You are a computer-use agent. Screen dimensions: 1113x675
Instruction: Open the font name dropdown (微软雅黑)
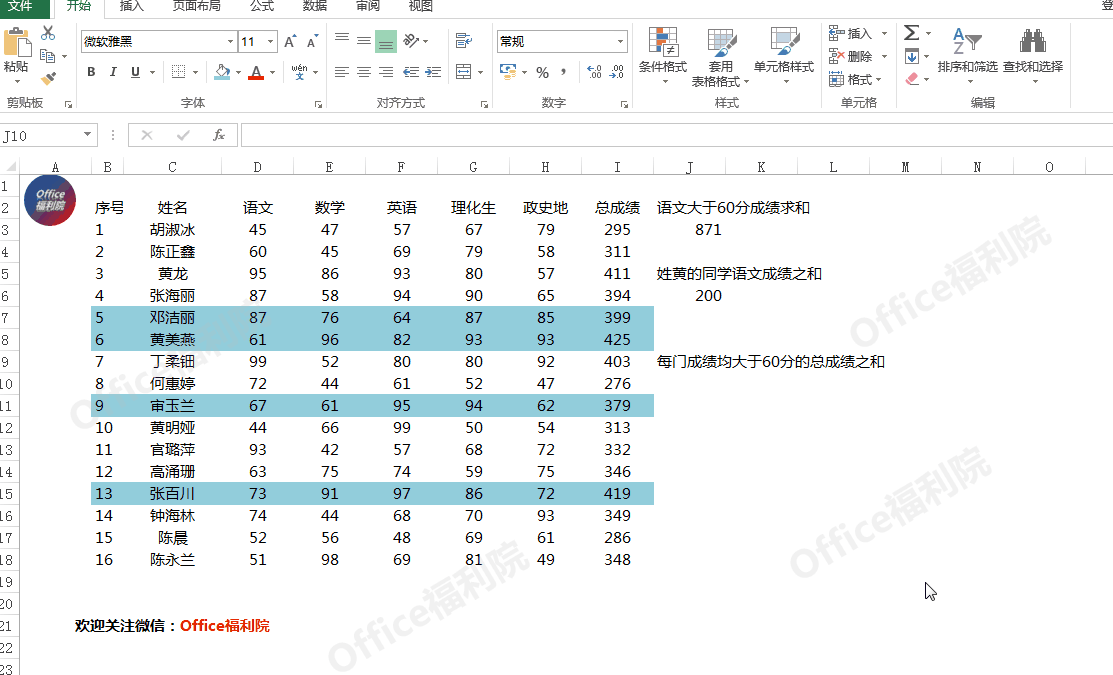pyautogui.click(x=230, y=42)
